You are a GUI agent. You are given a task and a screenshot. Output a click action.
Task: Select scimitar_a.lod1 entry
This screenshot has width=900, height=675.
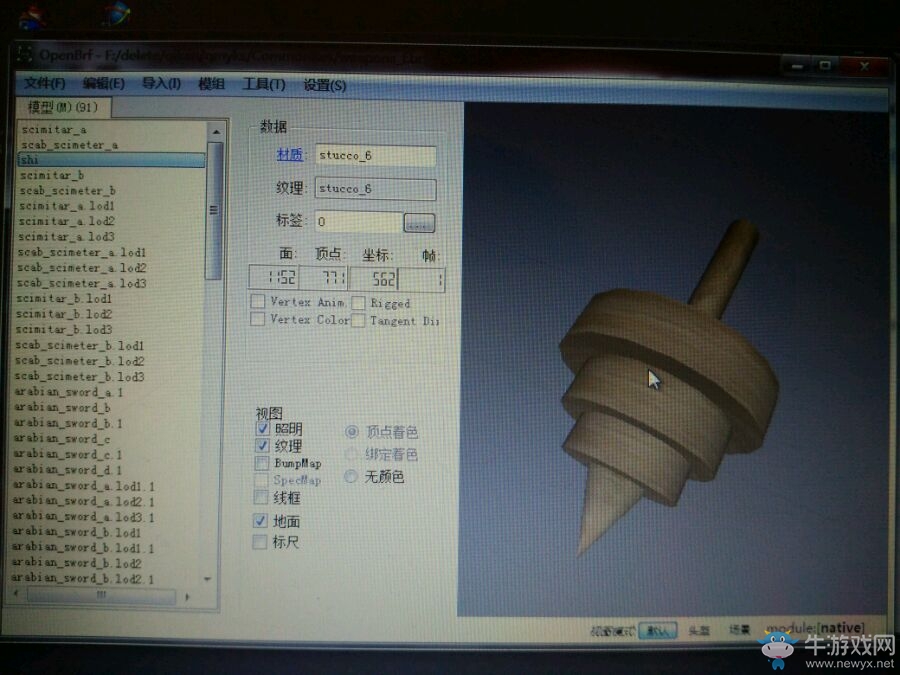pyautogui.click(x=67, y=205)
